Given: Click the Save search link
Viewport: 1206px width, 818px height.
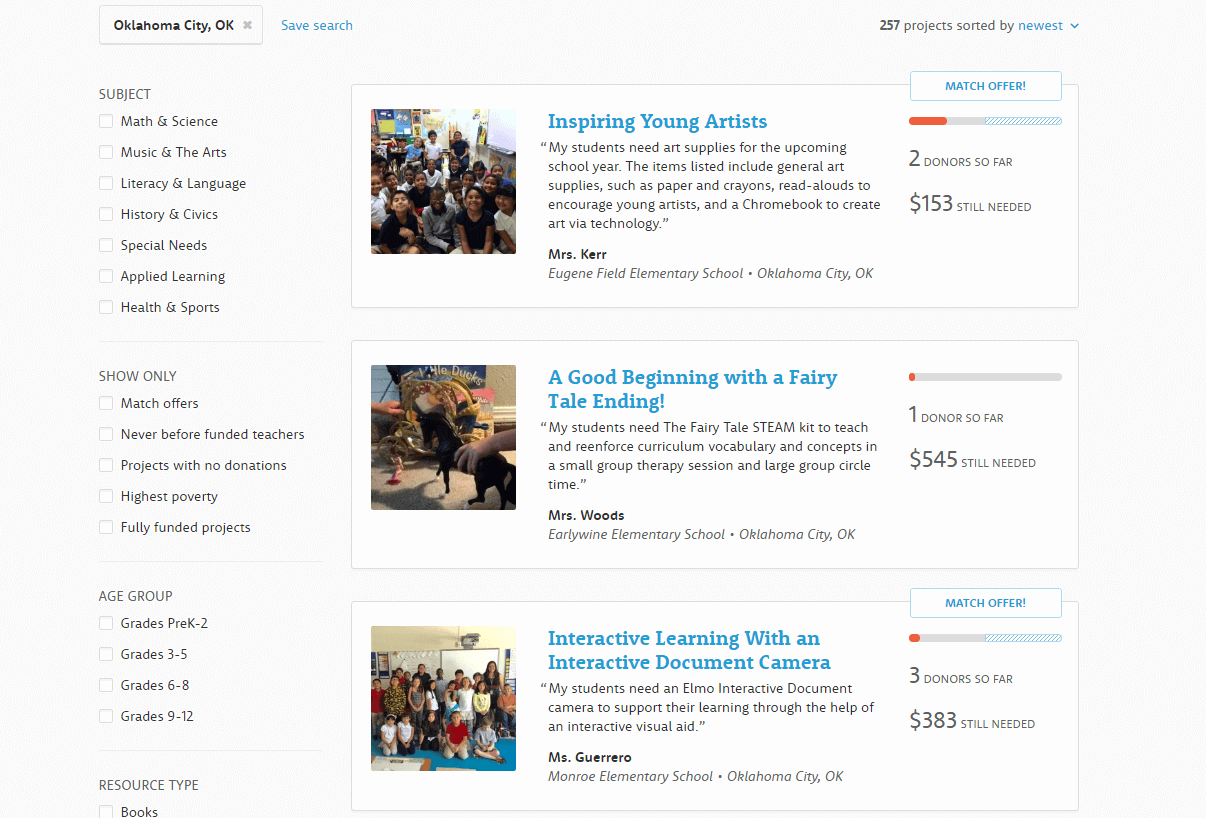Looking at the screenshot, I should coord(316,26).
